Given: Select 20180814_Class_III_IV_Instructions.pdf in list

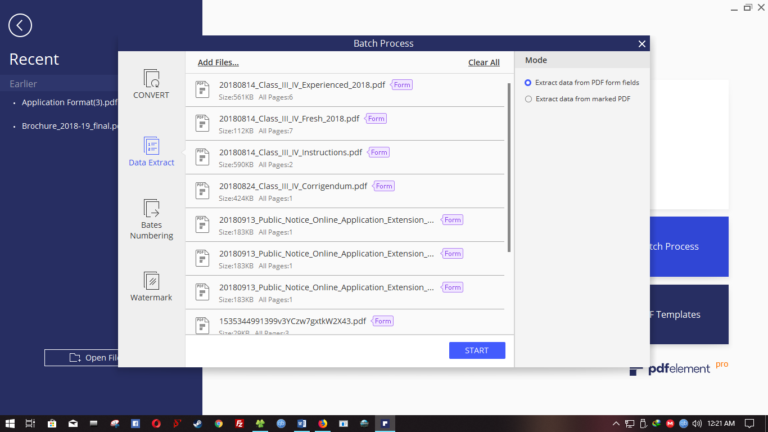Looking at the screenshot, I should [x=290, y=152].
